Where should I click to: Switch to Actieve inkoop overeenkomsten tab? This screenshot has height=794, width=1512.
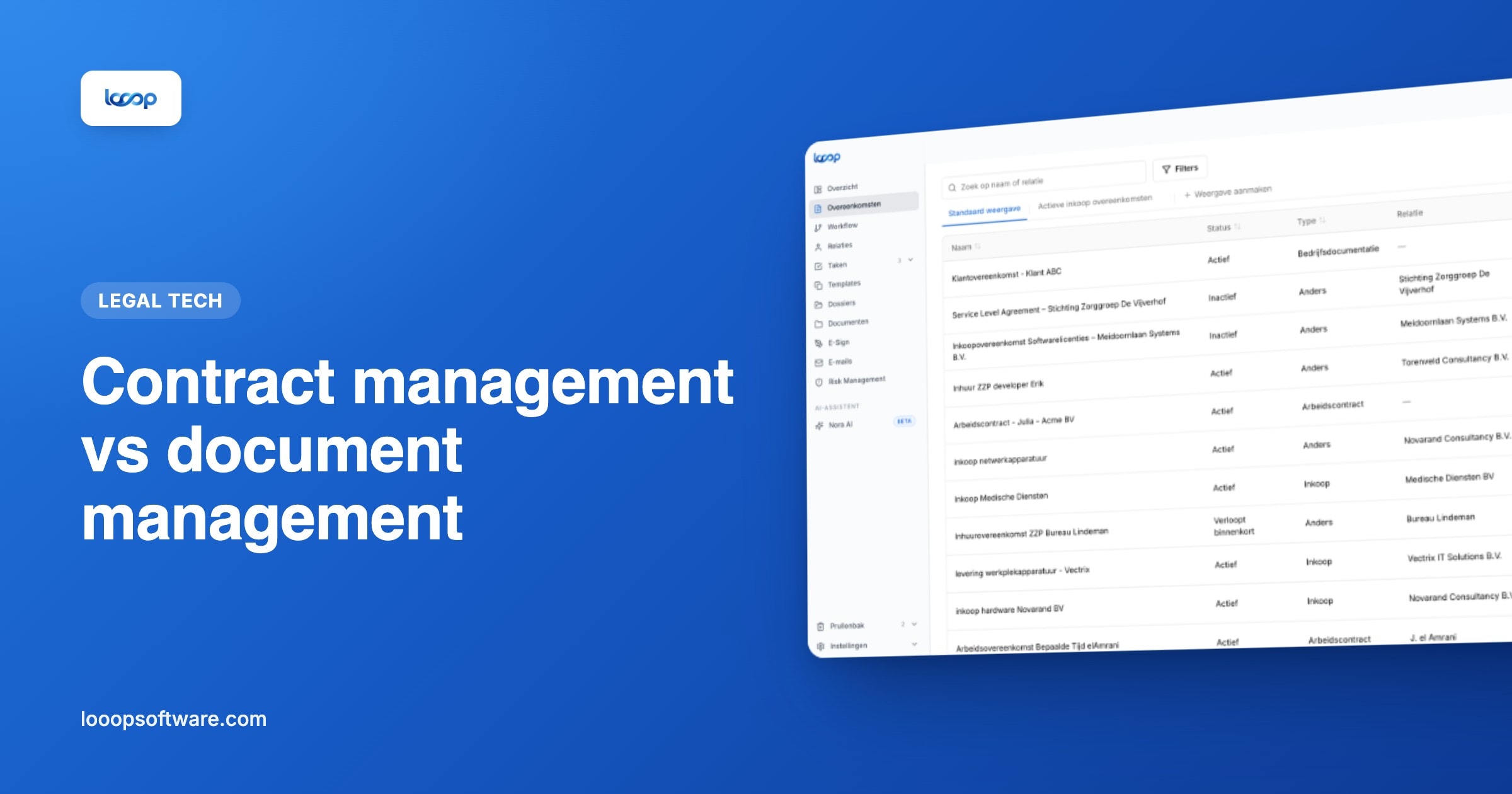[x=1095, y=202]
